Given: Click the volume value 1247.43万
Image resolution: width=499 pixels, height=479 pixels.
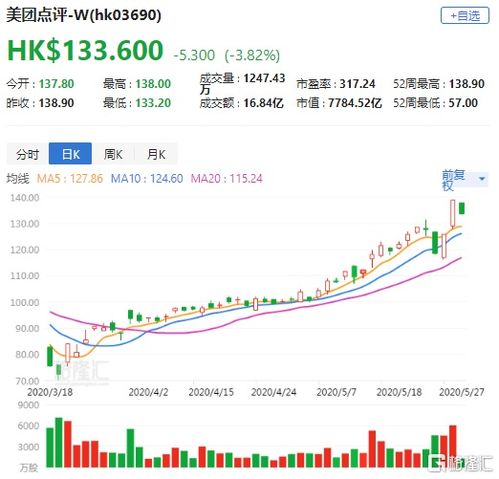Looking at the screenshot, I should tap(242, 83).
